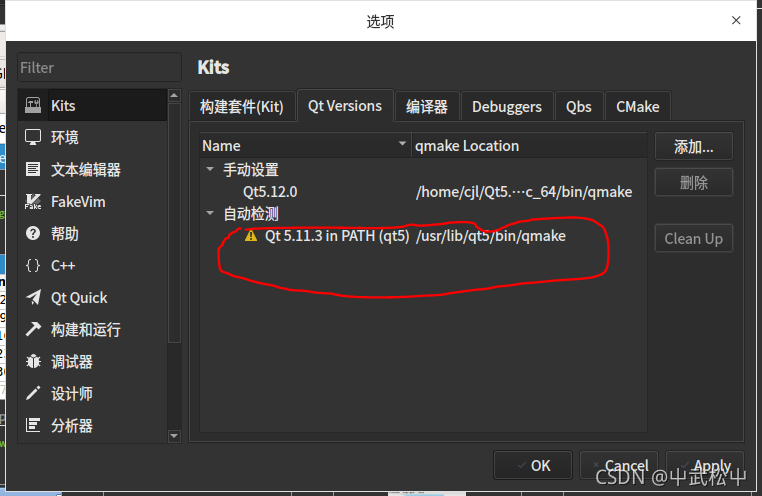762x496 pixels.
Task: Collapse the 手动设置 tree group
Action: tap(210, 169)
